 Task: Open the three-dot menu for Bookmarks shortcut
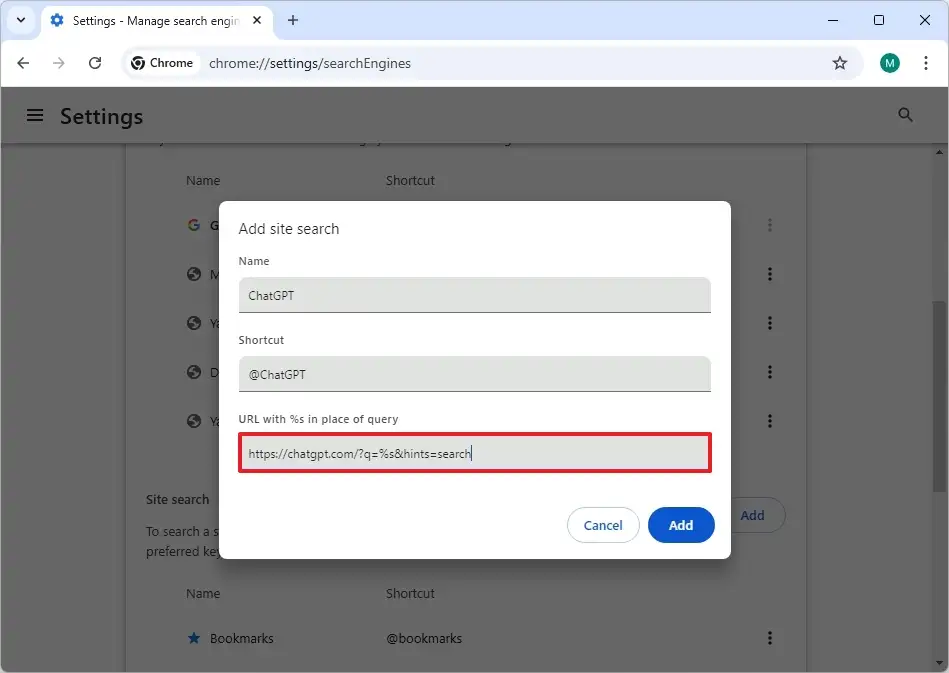click(x=770, y=638)
